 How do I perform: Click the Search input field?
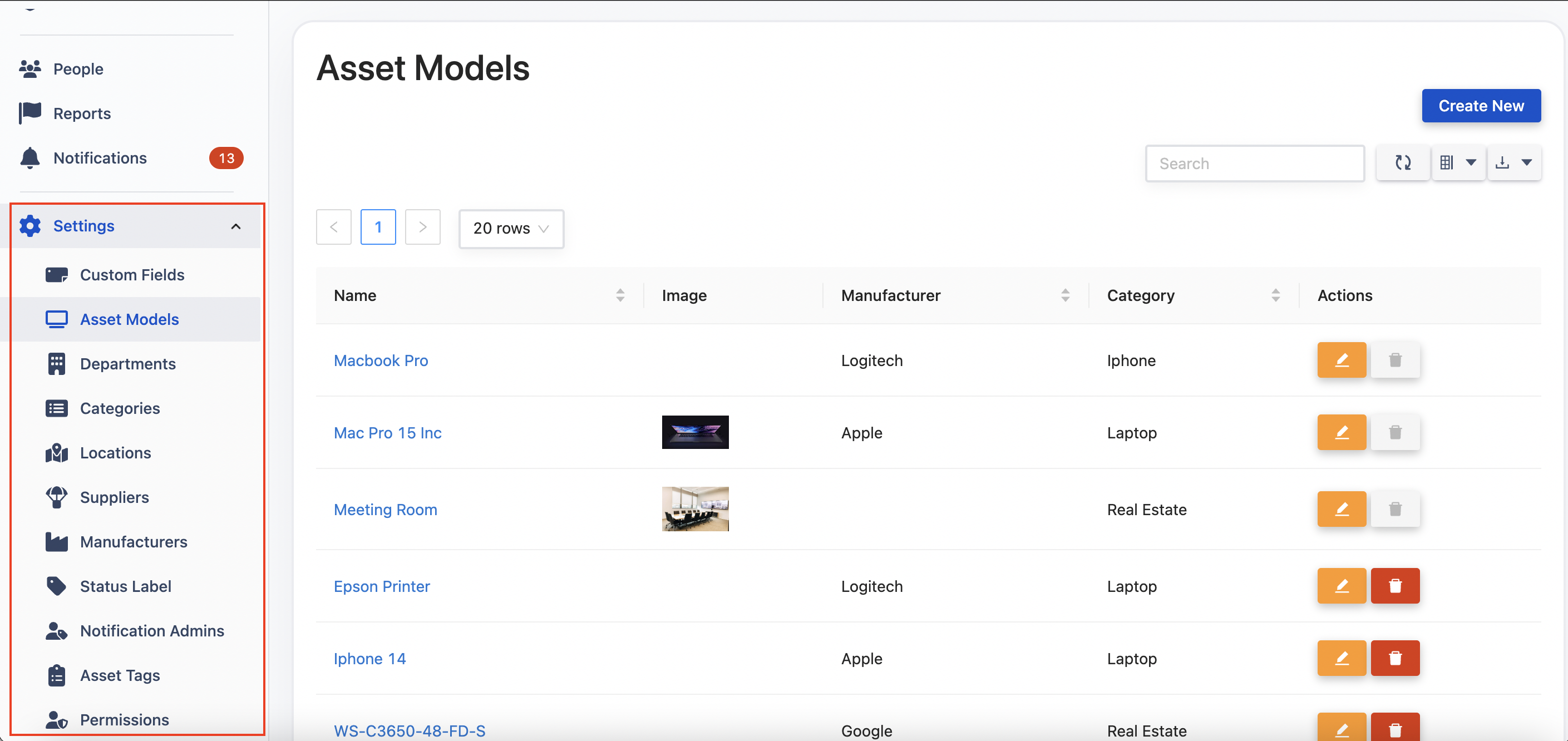[1254, 164]
